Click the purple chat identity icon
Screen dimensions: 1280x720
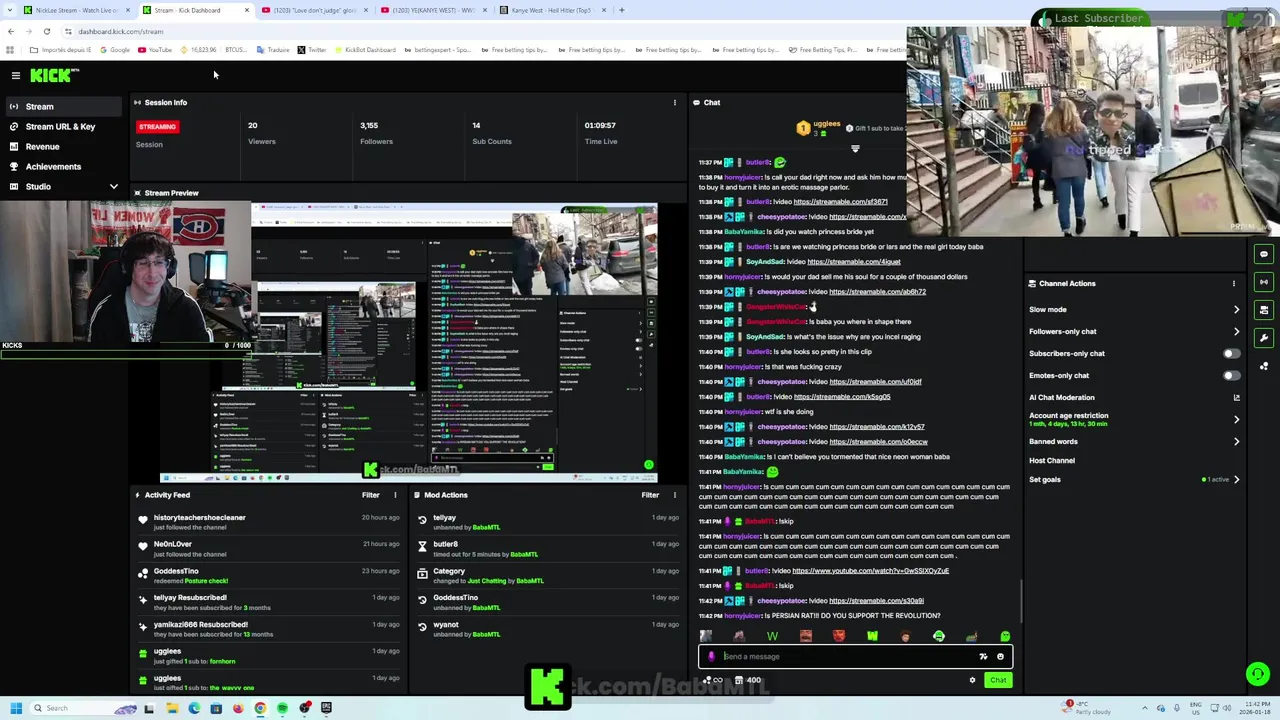(711, 657)
